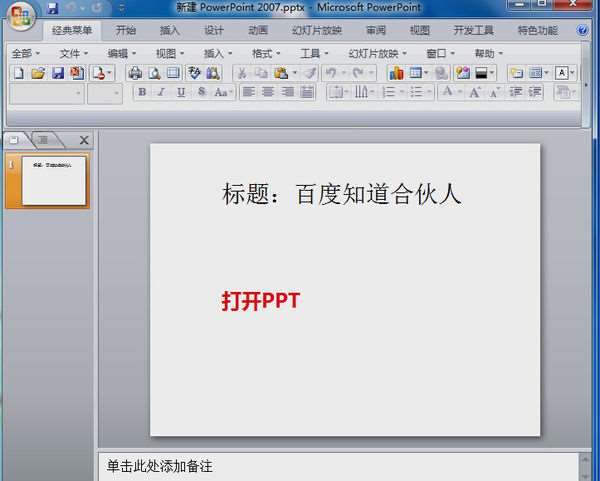This screenshot has height=481, width=600.
Task: Click the Research books icon
Action: (213, 73)
